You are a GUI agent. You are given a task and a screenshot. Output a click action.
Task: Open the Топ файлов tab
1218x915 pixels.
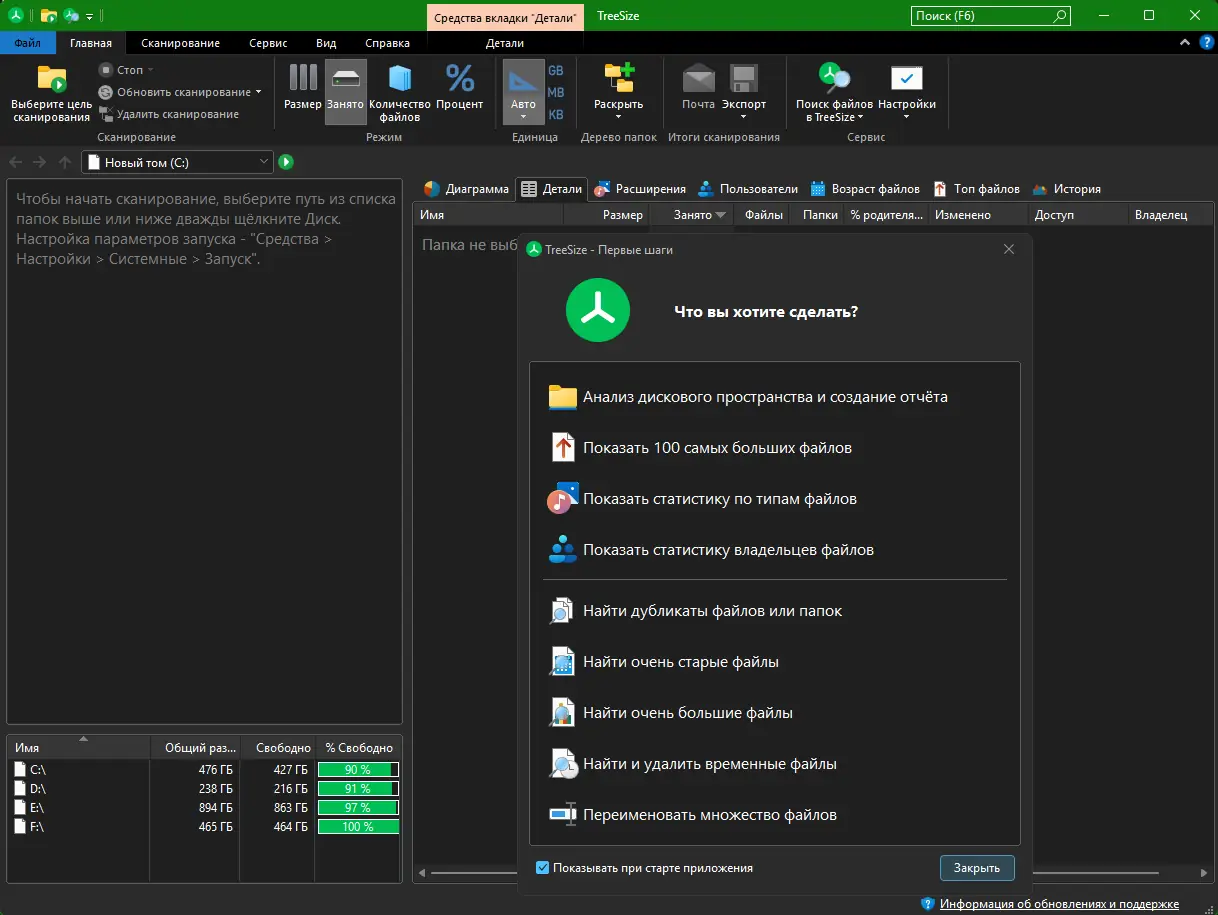(976, 188)
